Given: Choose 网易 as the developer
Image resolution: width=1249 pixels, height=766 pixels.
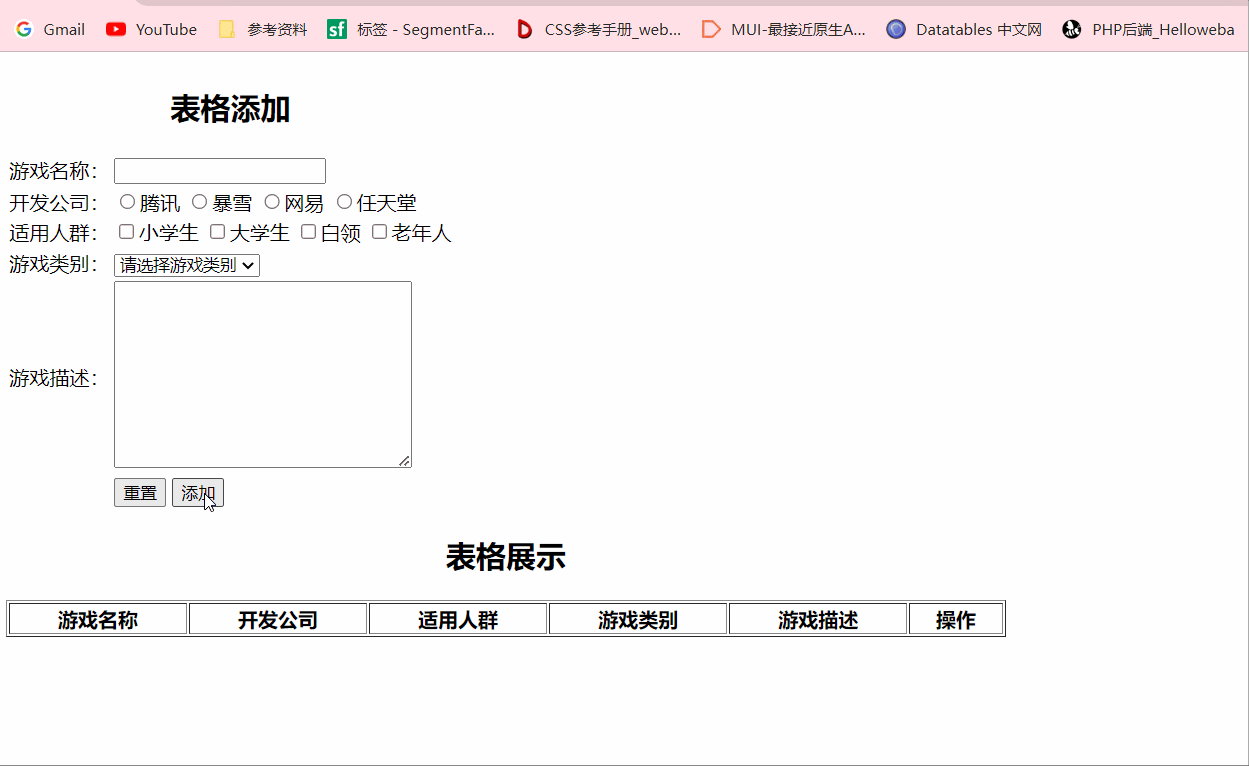Looking at the screenshot, I should point(272,202).
